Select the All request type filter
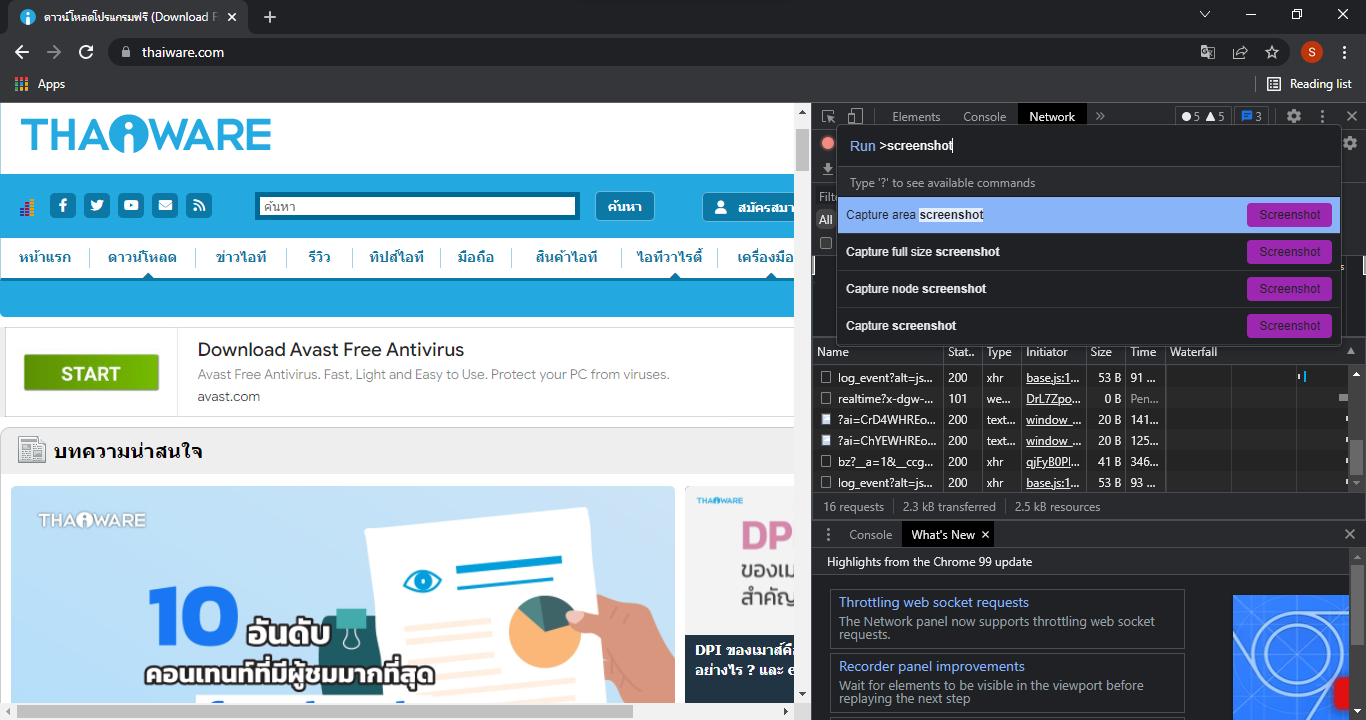 point(825,219)
